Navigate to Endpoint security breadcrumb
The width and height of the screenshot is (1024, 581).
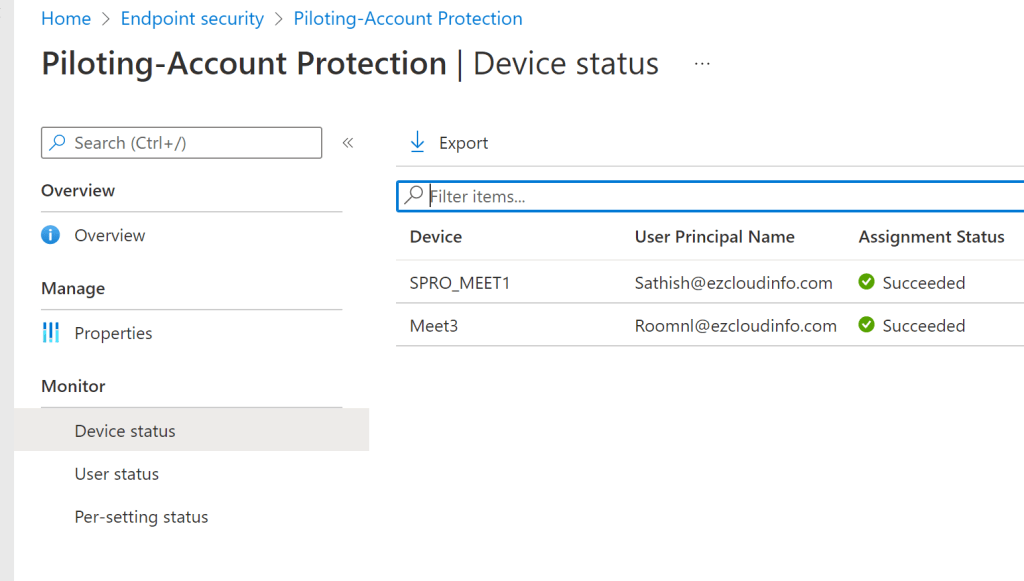[192, 19]
